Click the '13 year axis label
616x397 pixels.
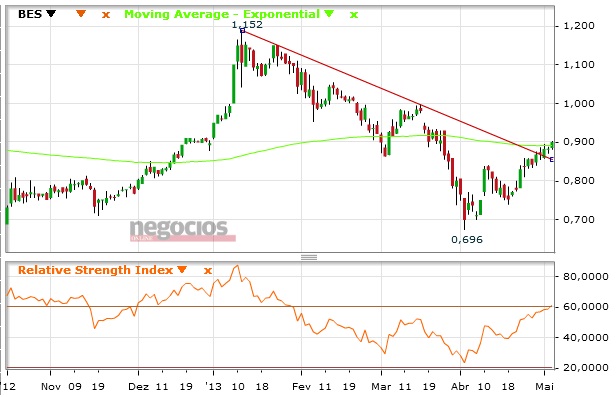coord(215,387)
